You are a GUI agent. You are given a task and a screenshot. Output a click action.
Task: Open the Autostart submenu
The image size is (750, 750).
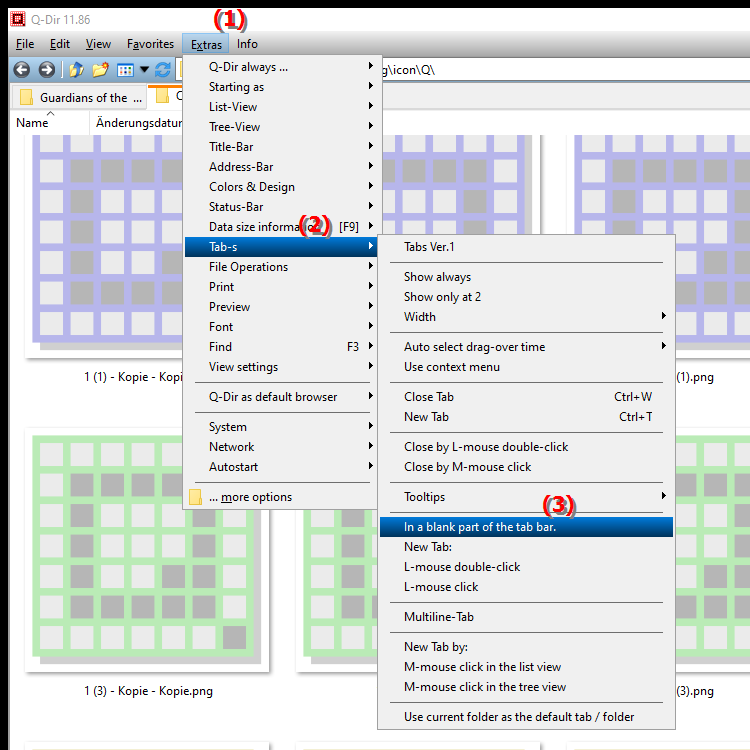tap(281, 467)
